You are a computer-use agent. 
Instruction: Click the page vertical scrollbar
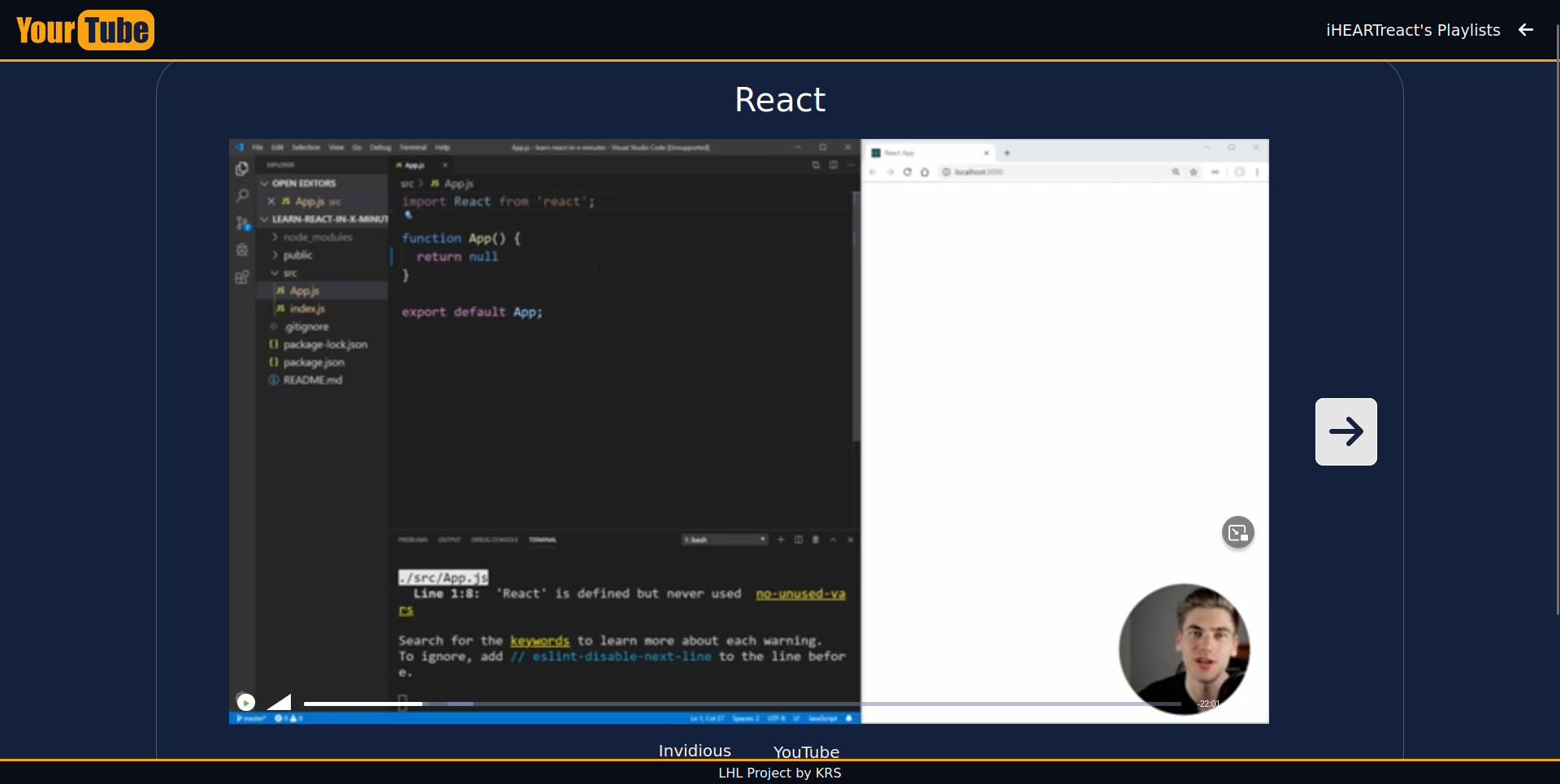click(x=1557, y=321)
